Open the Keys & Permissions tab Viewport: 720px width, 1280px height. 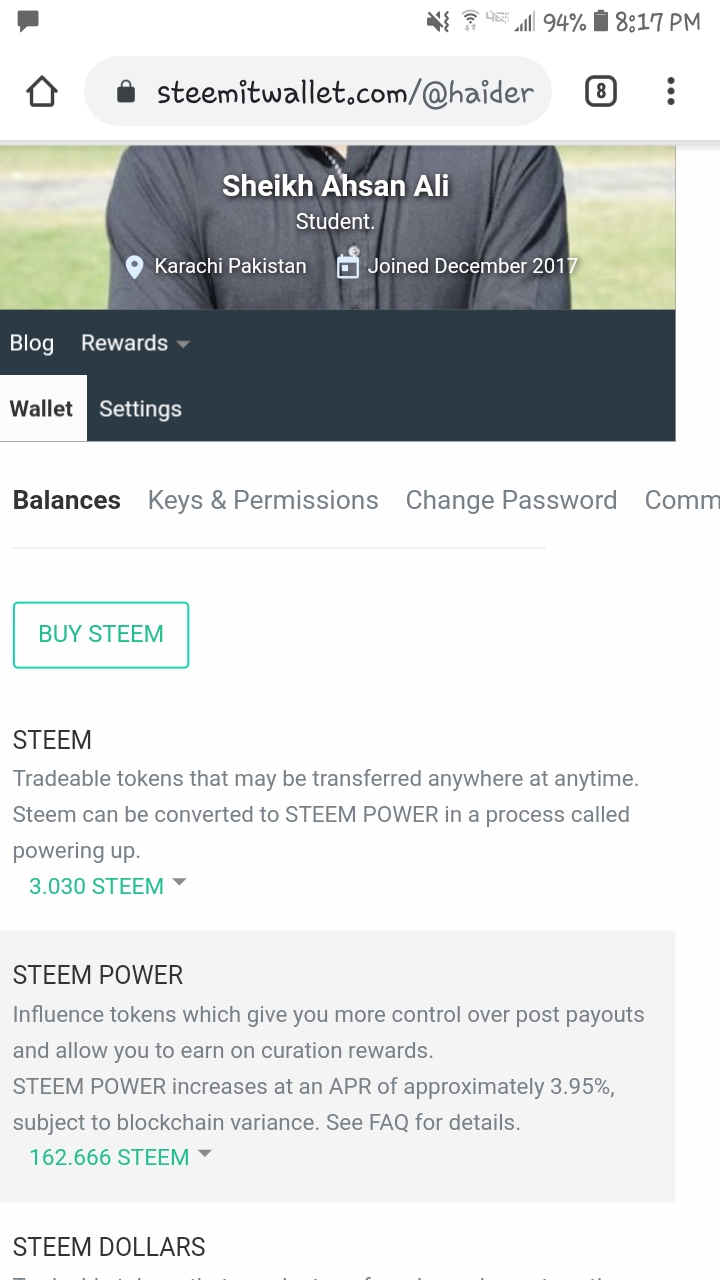[x=263, y=500]
